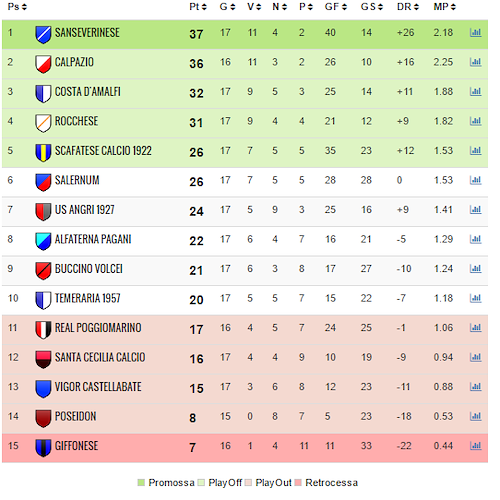Screen dimensions: 500x500
Task: Click the chart icon in Salernum row
Action: coord(475,180)
